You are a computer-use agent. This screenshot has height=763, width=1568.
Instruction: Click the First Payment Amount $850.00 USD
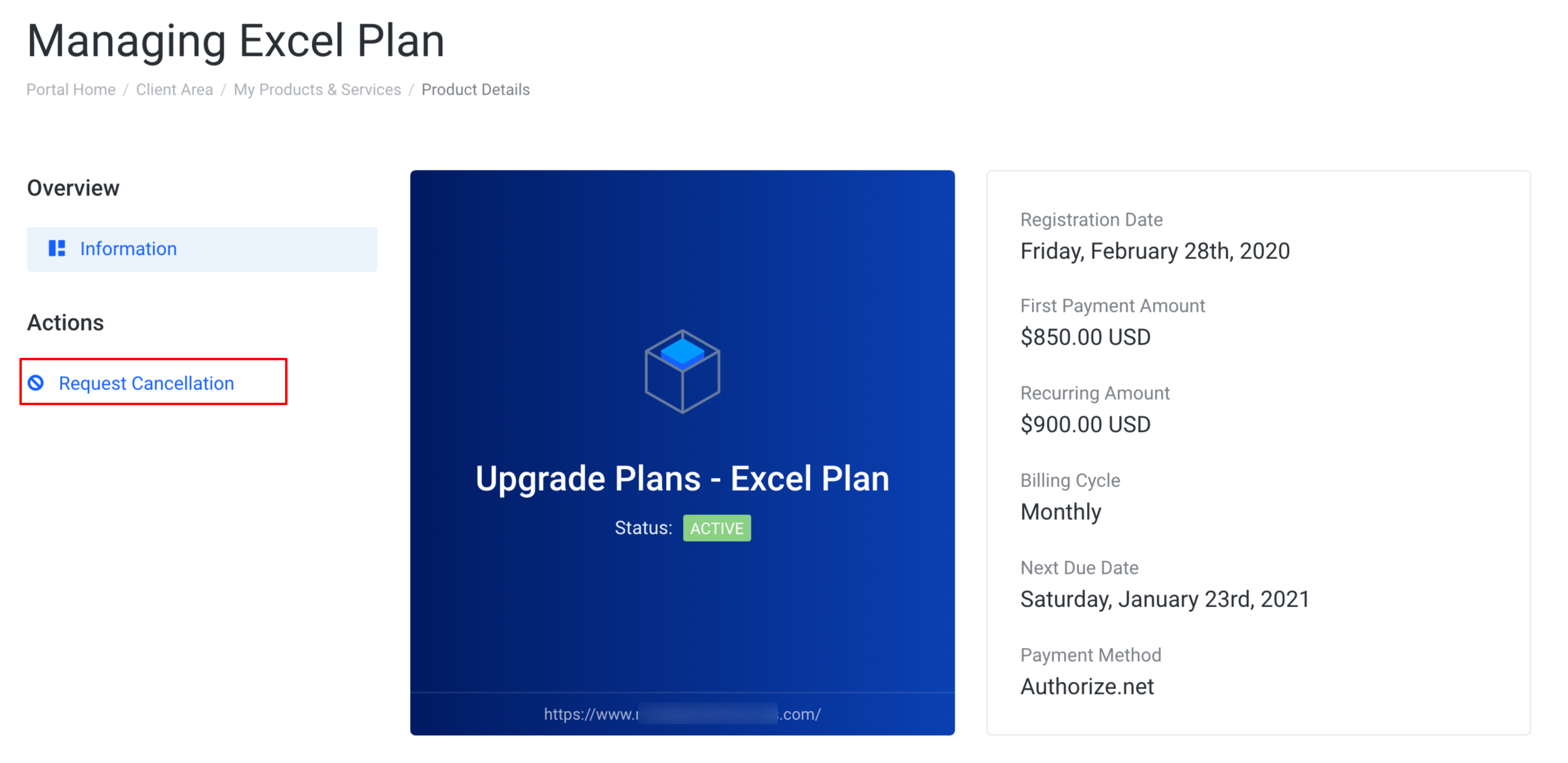click(1085, 337)
